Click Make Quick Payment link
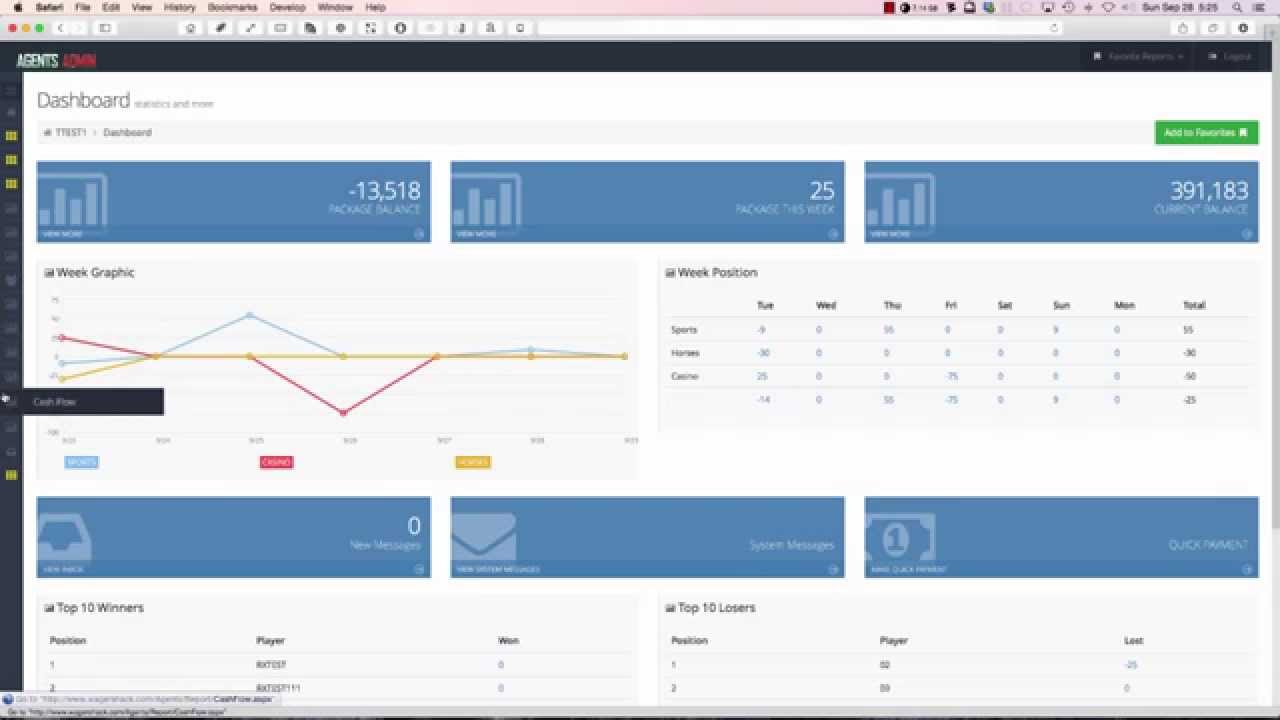The width and height of the screenshot is (1280, 720). [x=908, y=569]
